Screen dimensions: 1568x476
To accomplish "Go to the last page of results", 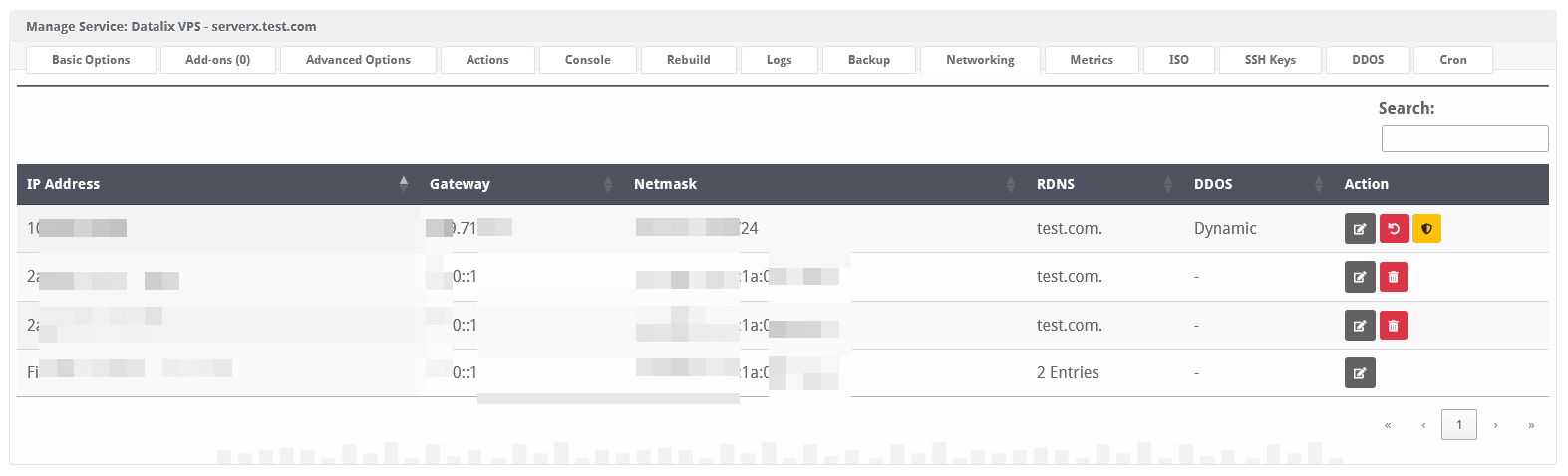I will click(1531, 425).
